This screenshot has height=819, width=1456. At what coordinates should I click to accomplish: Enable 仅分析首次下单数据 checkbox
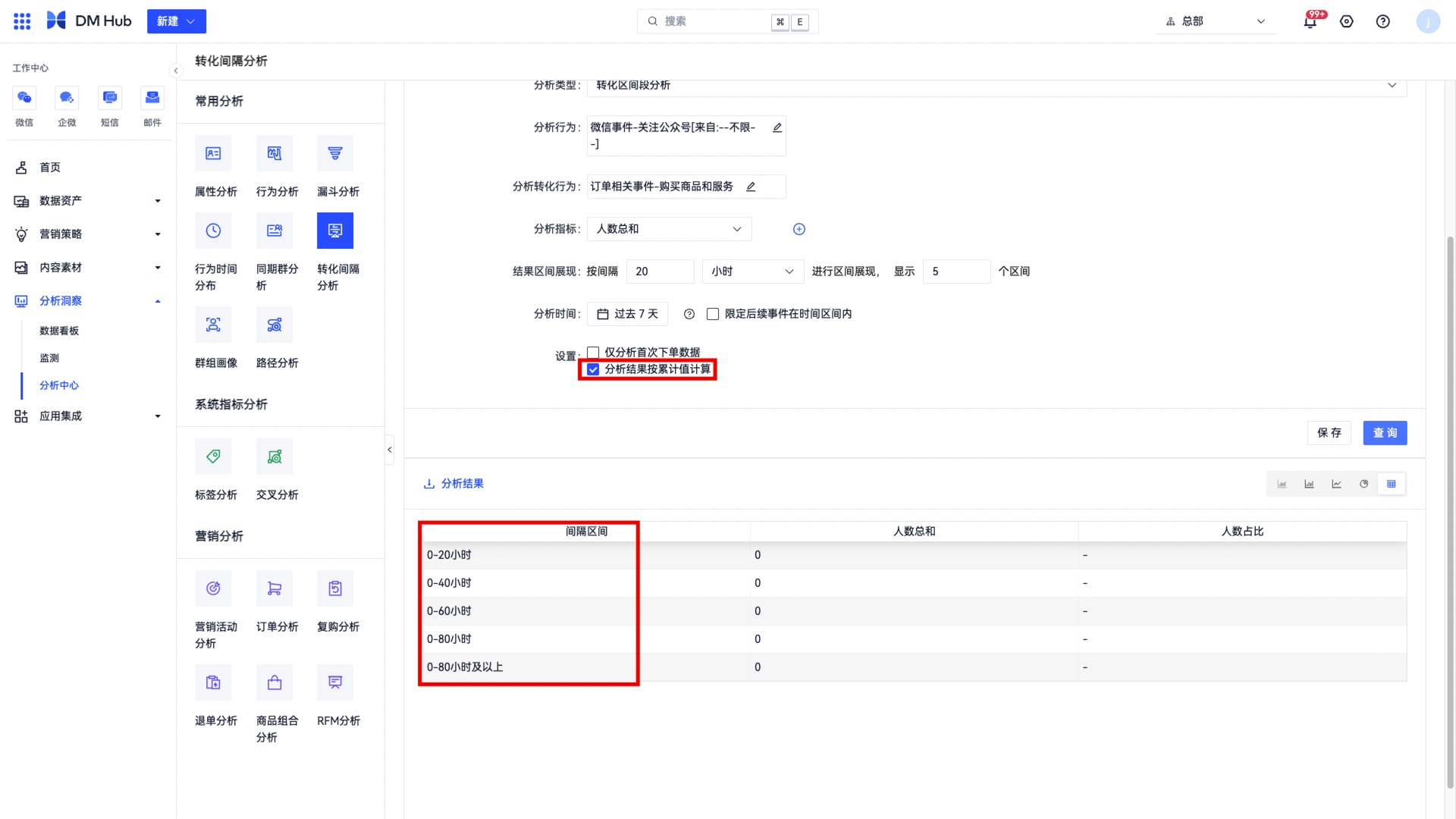[x=593, y=352]
